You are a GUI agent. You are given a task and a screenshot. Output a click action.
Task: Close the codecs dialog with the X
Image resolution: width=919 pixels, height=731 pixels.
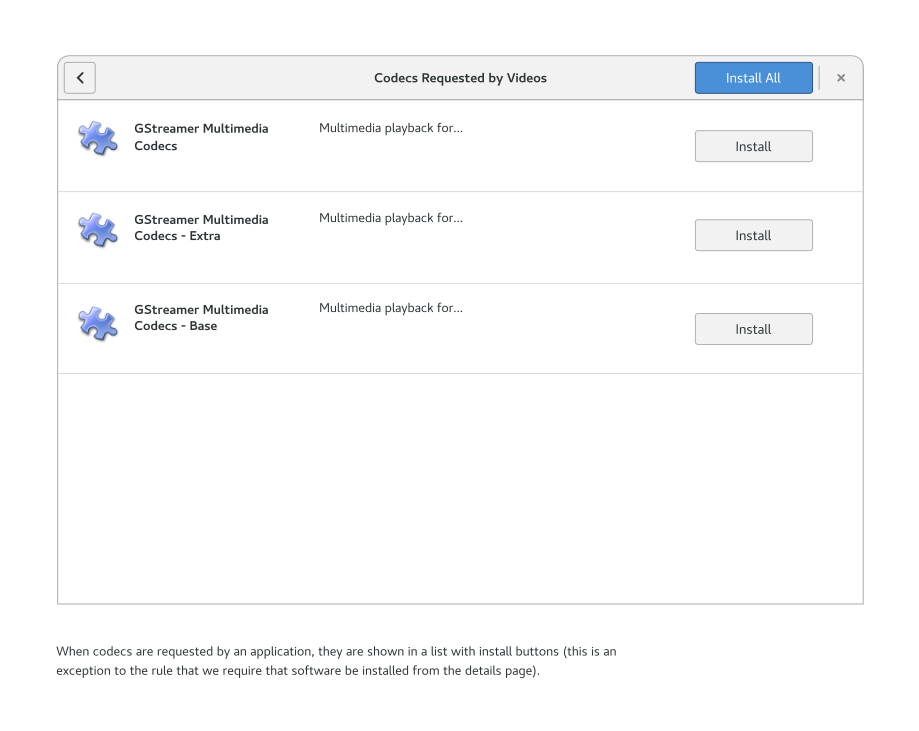(840, 78)
